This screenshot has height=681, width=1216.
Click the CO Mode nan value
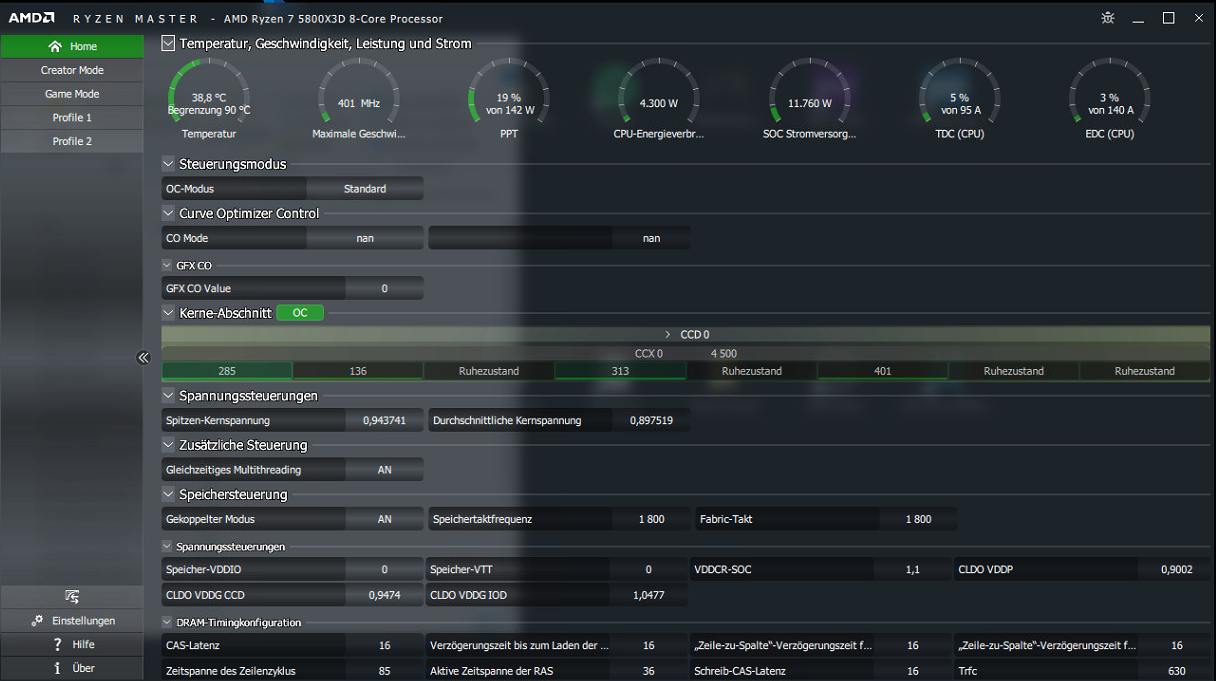pos(365,238)
